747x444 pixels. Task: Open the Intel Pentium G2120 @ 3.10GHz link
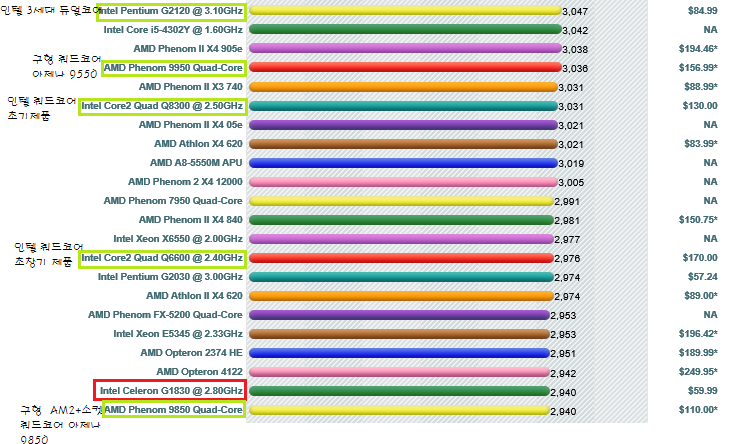pyautogui.click(x=169, y=11)
